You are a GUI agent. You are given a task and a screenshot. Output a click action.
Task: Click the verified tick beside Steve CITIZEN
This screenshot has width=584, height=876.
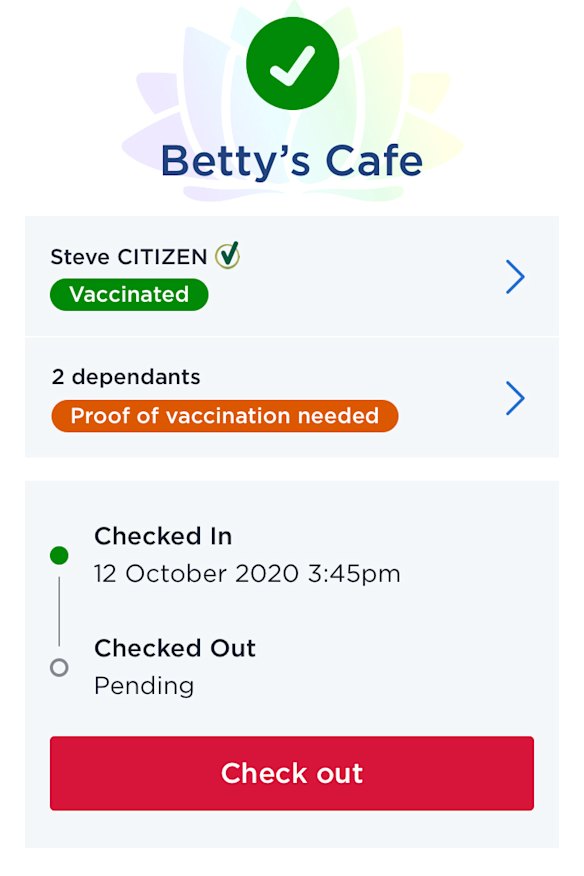230,255
